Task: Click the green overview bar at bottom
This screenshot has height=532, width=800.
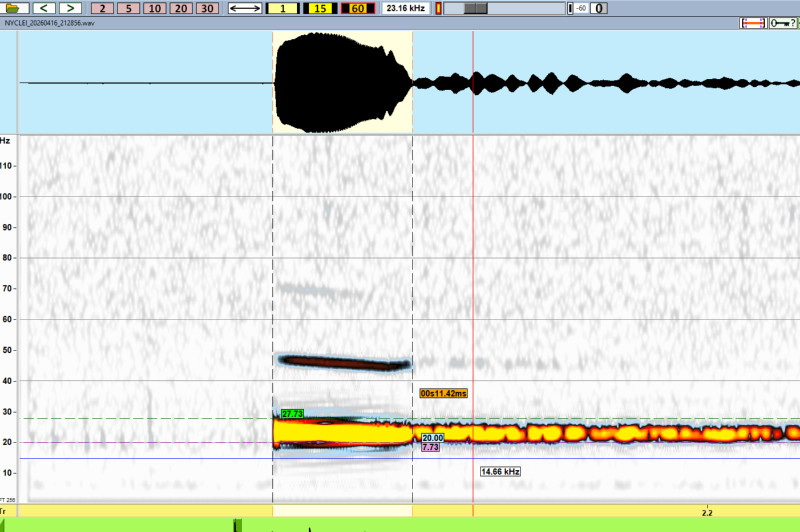Action: click(400, 525)
